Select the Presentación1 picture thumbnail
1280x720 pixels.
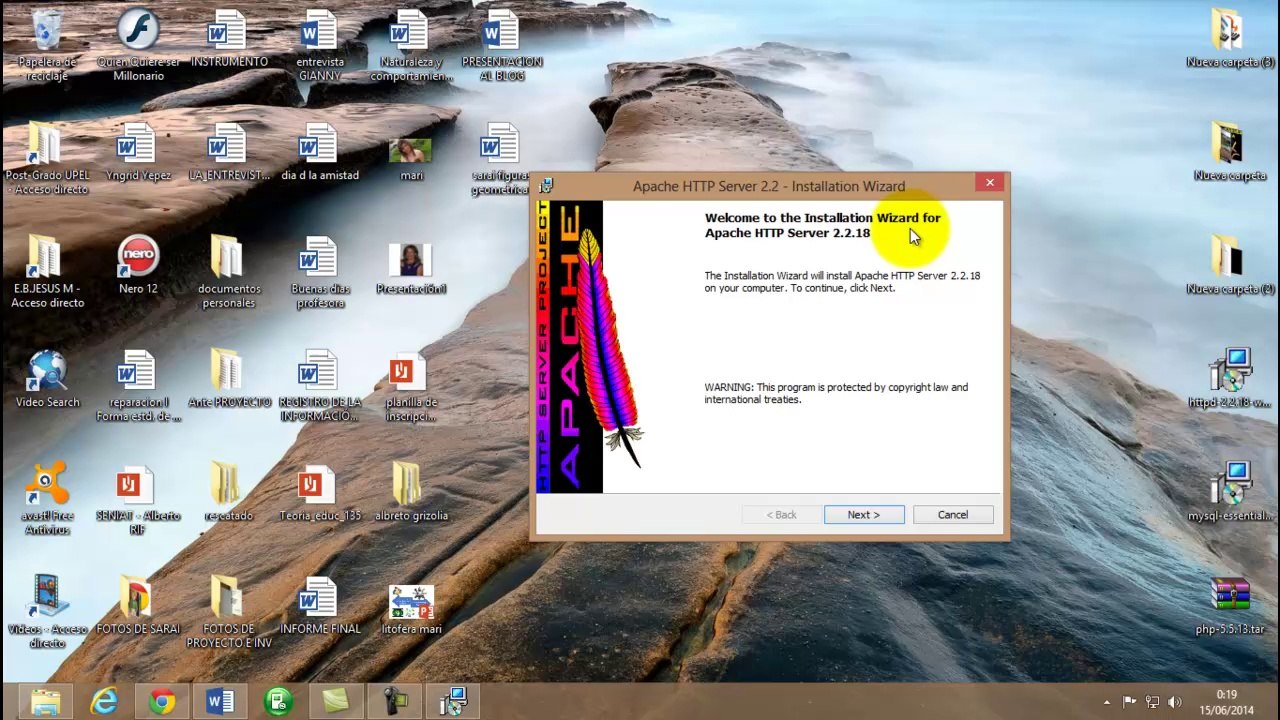pyautogui.click(x=411, y=268)
